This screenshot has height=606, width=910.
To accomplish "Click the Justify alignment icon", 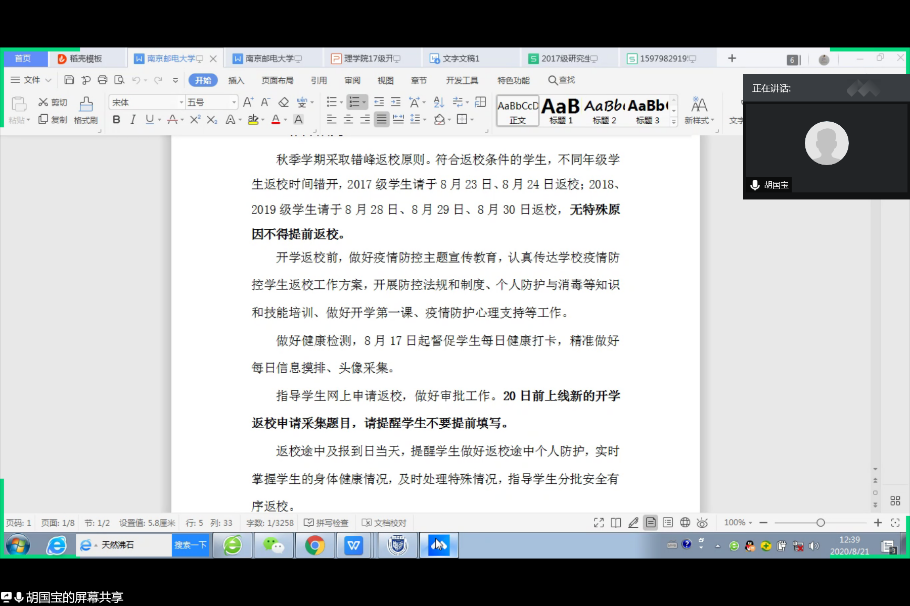I will tap(381, 120).
